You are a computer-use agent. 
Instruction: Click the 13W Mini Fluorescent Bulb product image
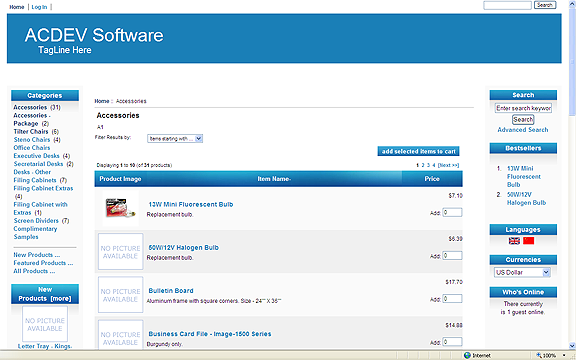tap(120, 208)
